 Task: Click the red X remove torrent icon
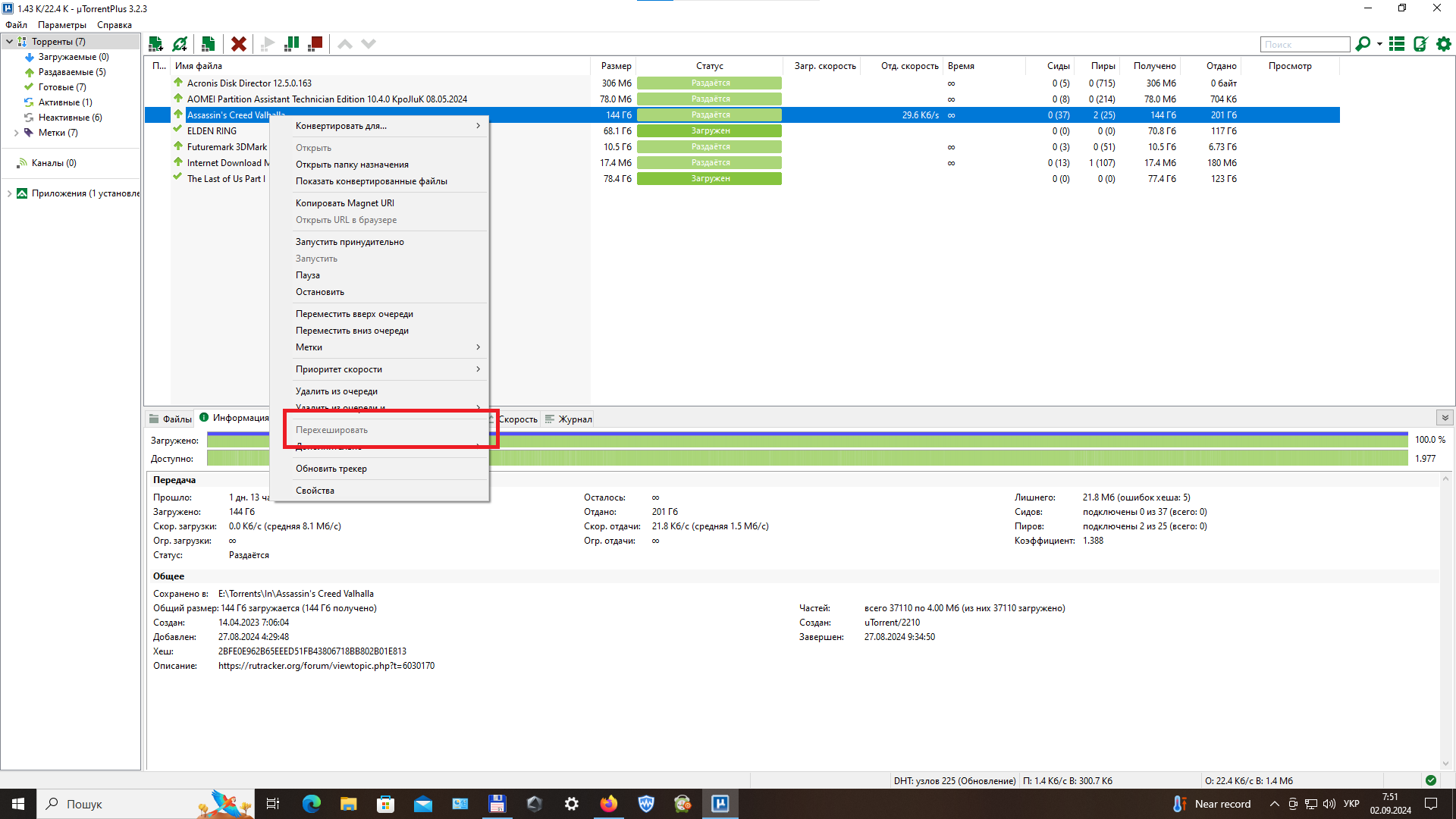coord(238,44)
